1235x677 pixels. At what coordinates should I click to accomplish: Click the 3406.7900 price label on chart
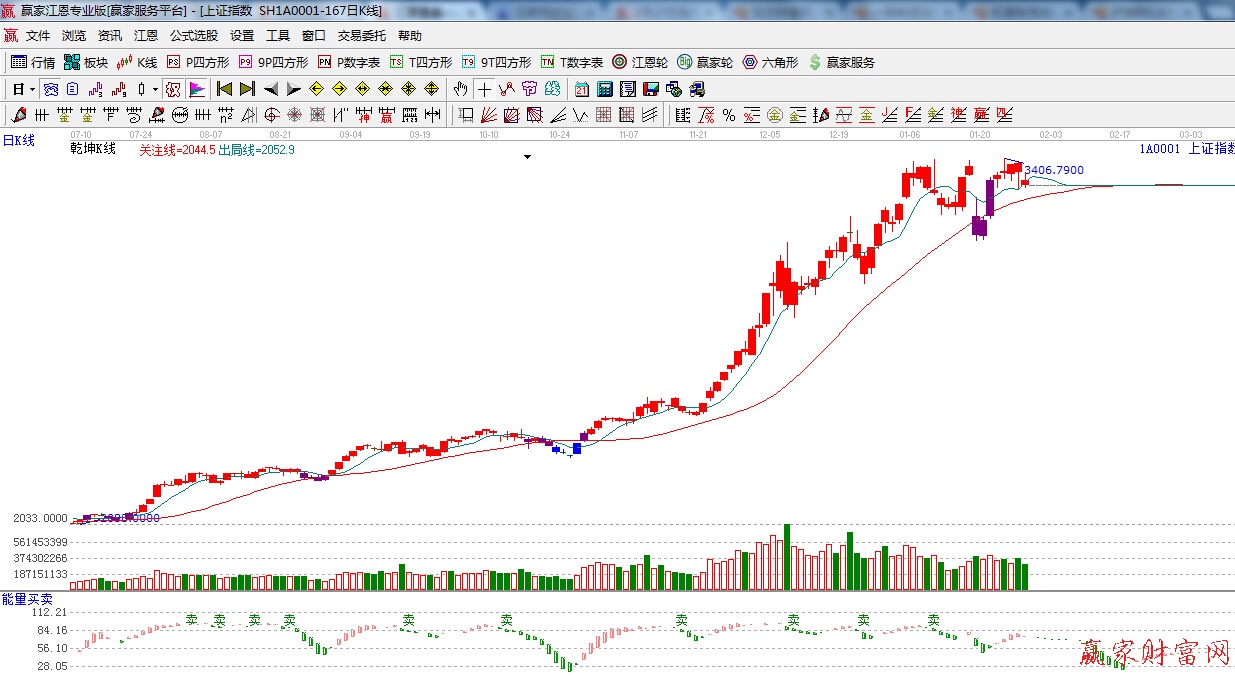pyautogui.click(x=1054, y=171)
